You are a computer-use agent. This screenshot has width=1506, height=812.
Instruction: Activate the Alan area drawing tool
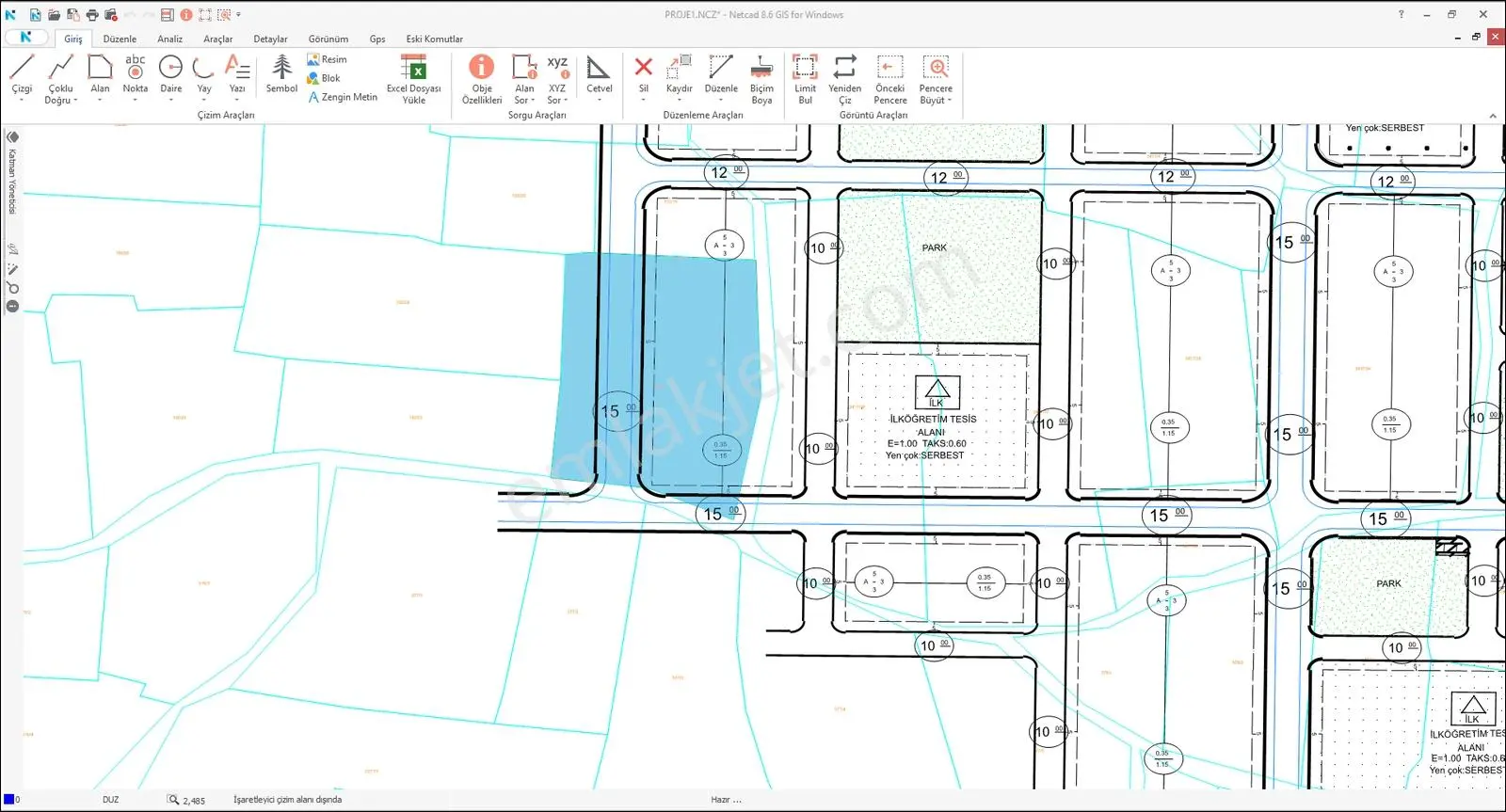coord(100,75)
